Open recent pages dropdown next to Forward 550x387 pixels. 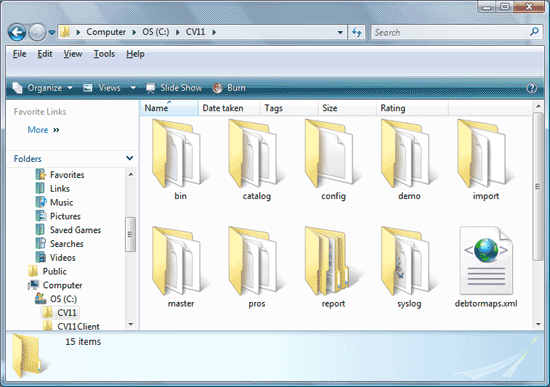click(52, 33)
